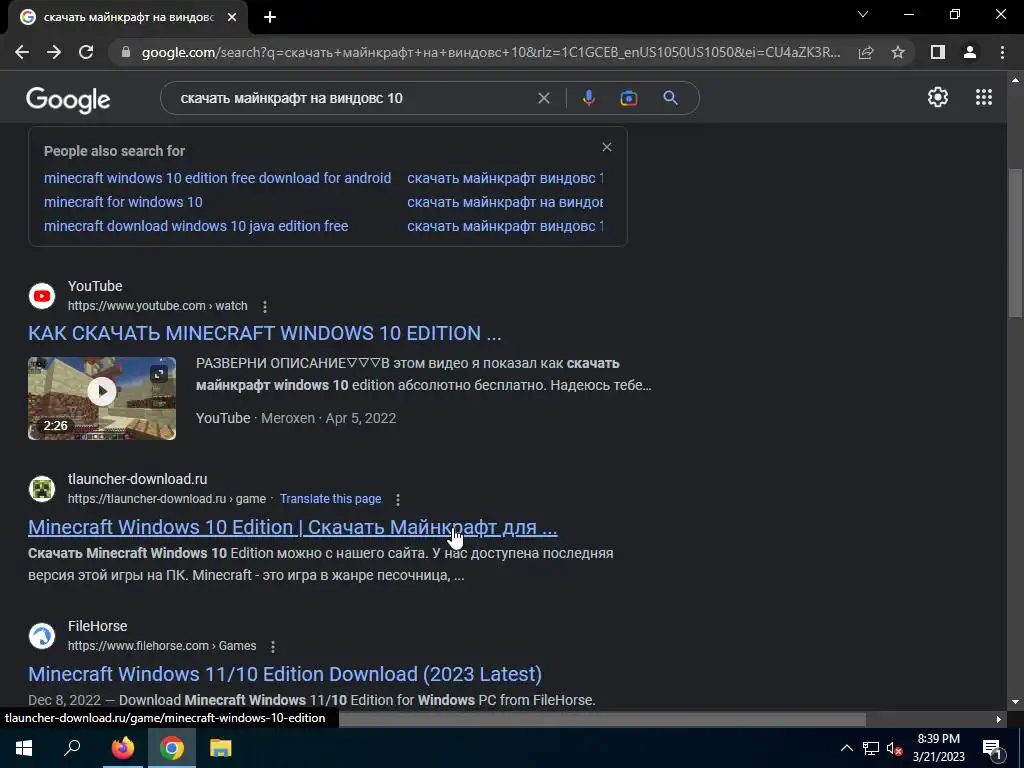The height and width of the screenshot is (768, 1024).
Task: Click in the Google search box
Action: tap(353, 98)
